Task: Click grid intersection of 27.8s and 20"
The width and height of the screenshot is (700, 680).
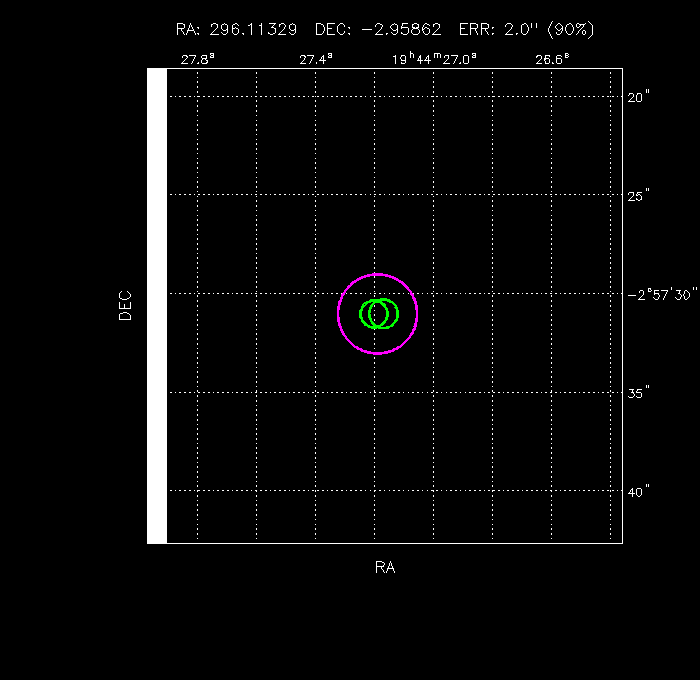Action: pyautogui.click(x=197, y=97)
